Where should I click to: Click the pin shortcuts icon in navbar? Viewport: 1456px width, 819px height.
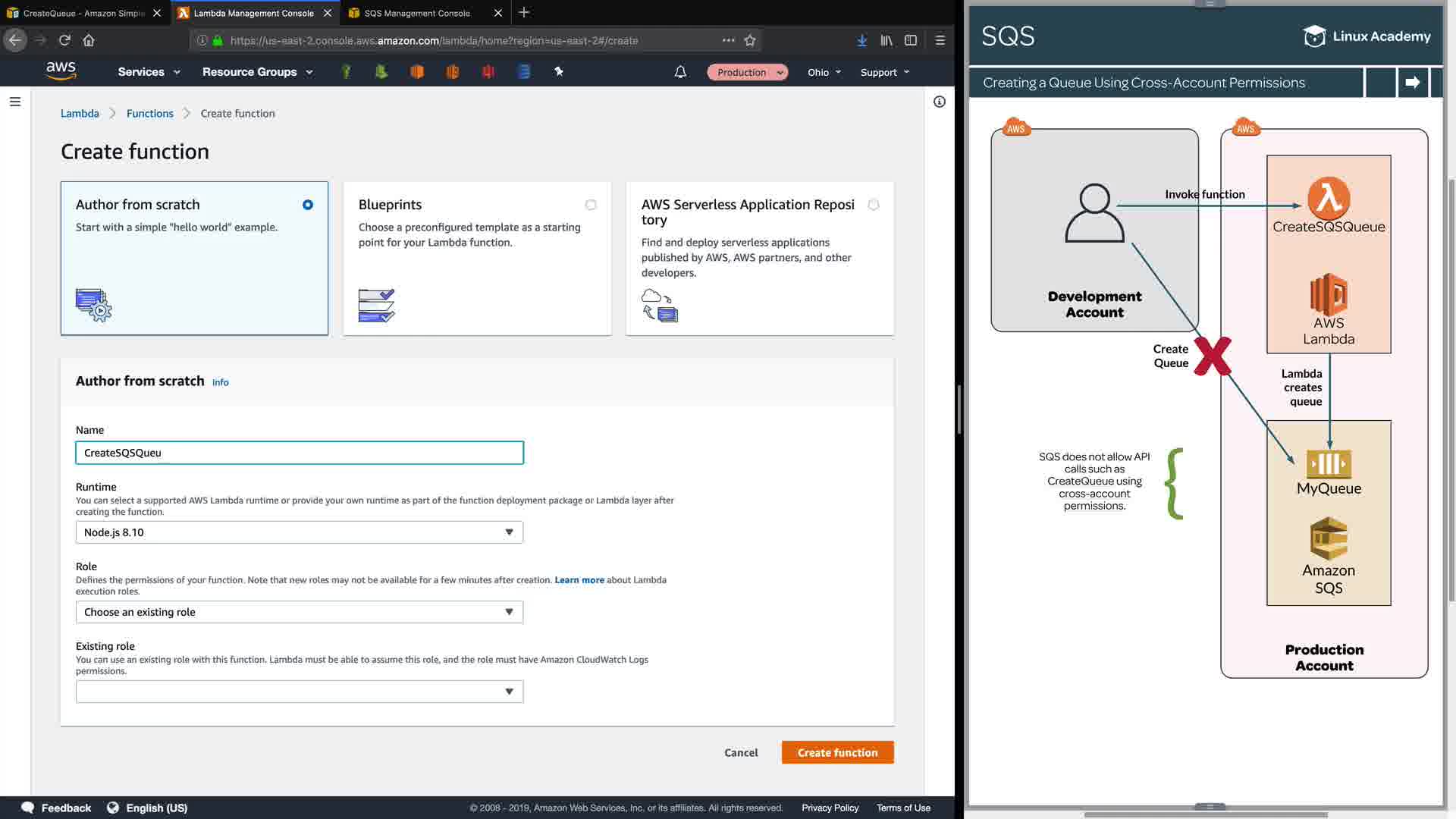coord(559,71)
